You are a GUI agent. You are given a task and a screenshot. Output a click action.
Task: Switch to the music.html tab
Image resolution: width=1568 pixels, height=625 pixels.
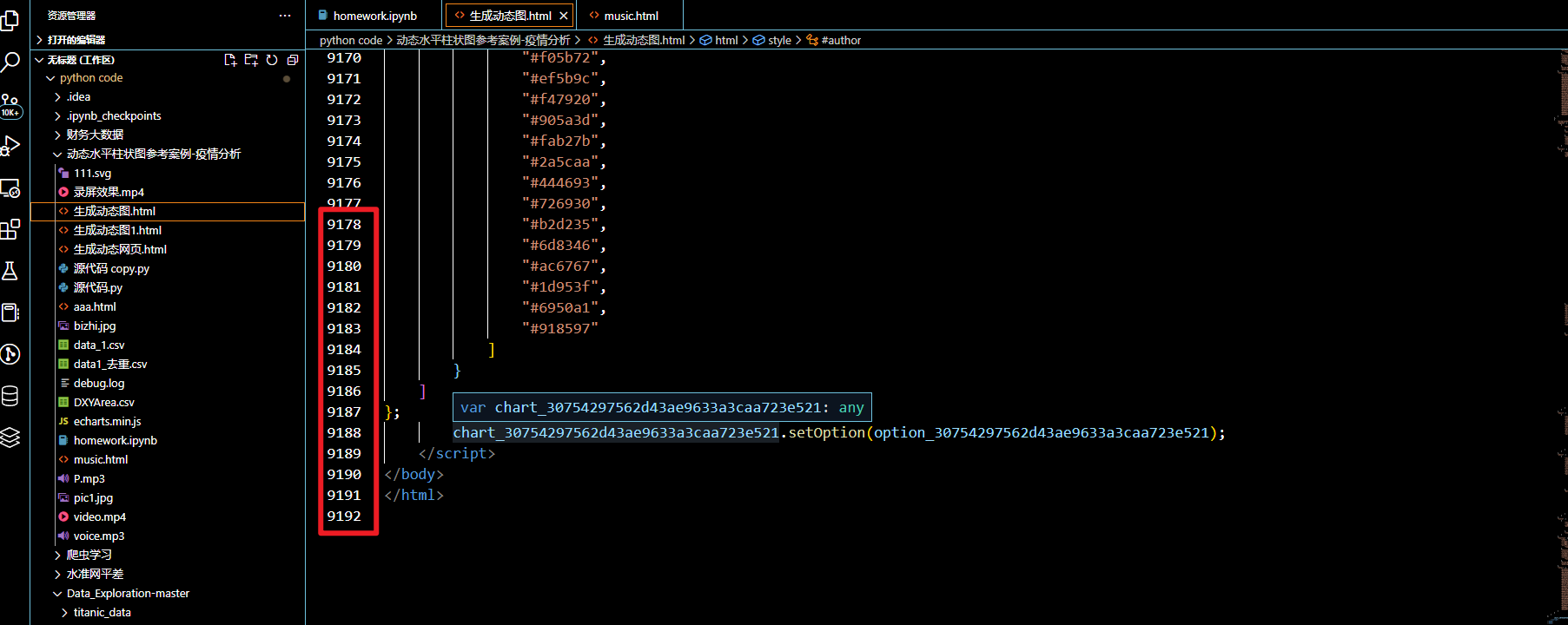coord(632,16)
